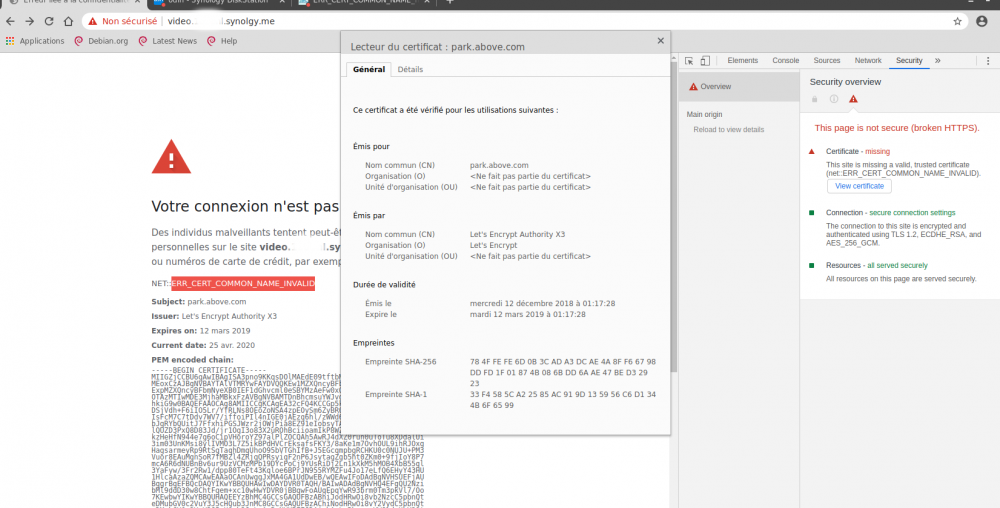Go to the home page icon
The image size is (1000, 508).
(69, 21)
